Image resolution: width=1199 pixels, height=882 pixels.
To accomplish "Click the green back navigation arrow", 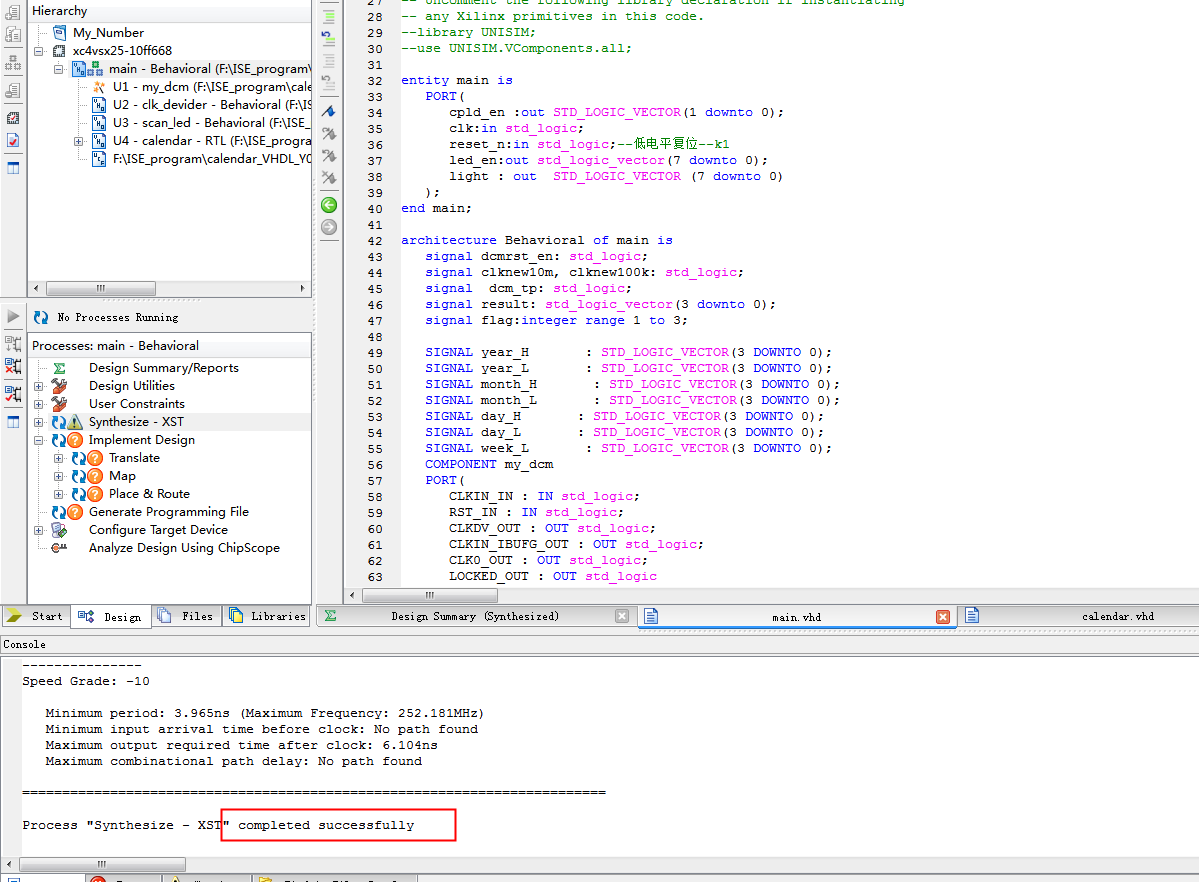I will point(329,205).
